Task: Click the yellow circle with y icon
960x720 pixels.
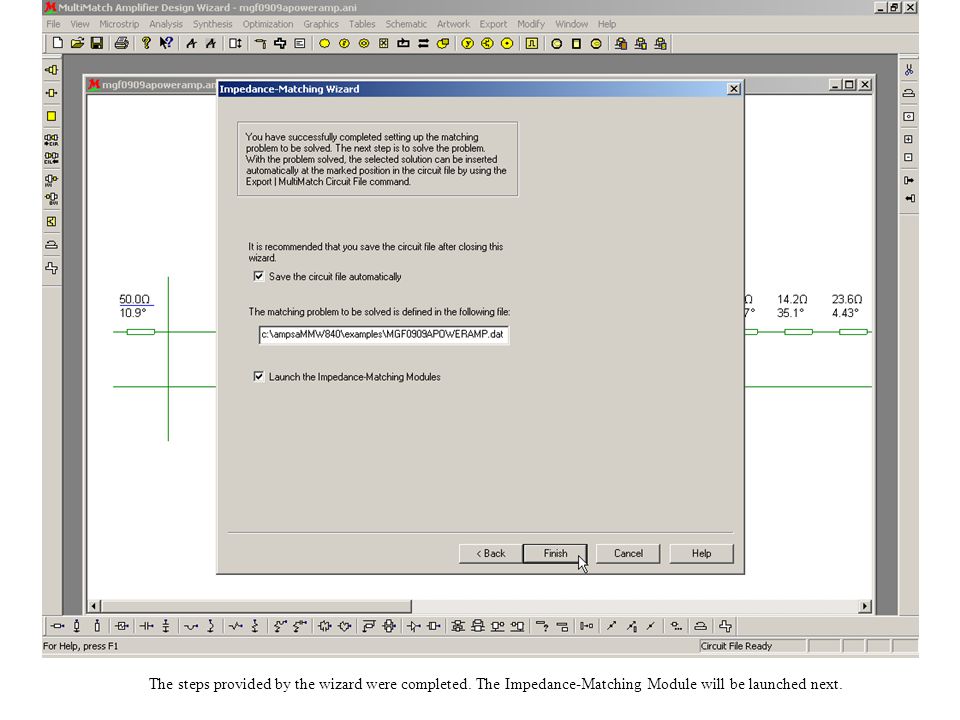Action: pyautogui.click(x=468, y=43)
